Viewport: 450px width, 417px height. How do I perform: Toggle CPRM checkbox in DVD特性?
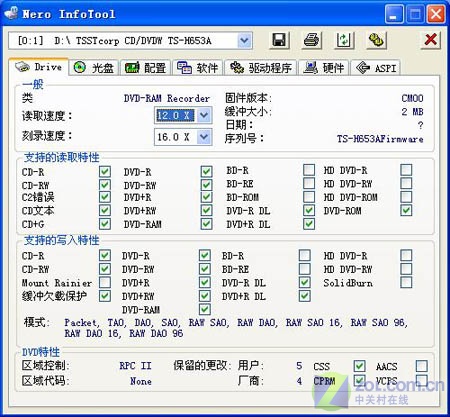click(359, 380)
